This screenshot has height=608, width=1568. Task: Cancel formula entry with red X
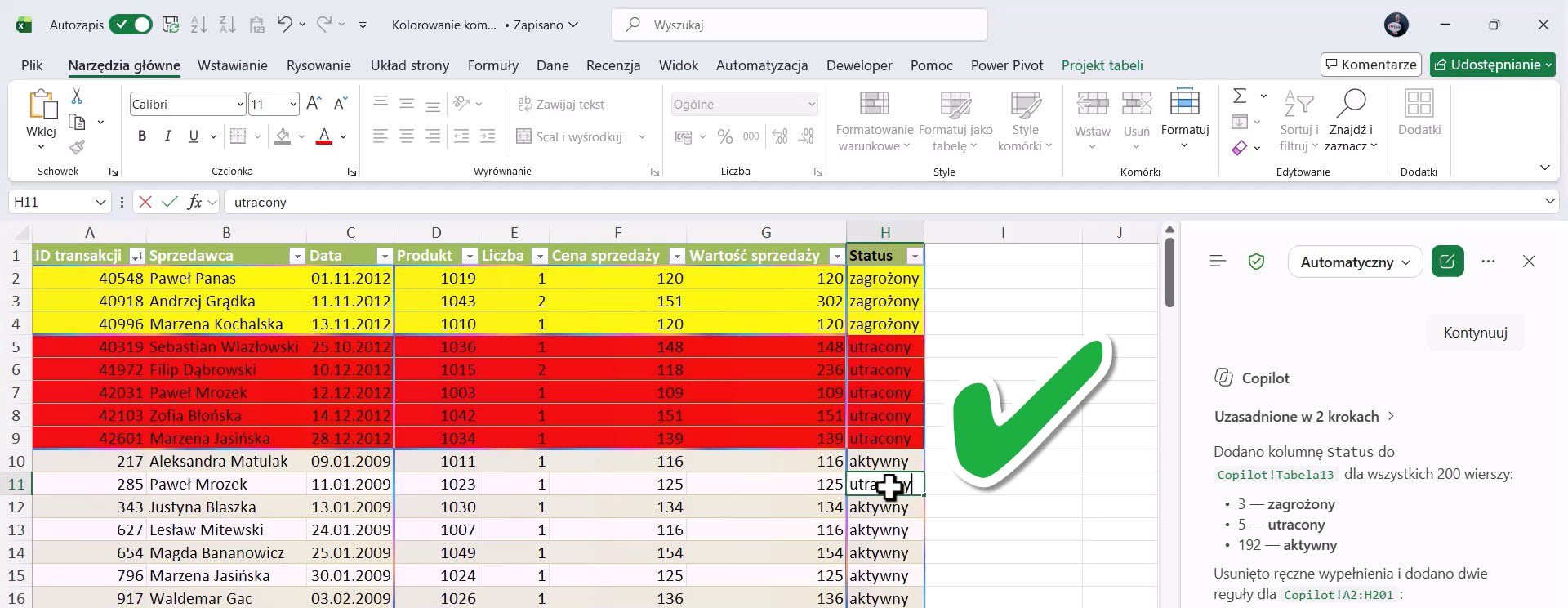(145, 202)
